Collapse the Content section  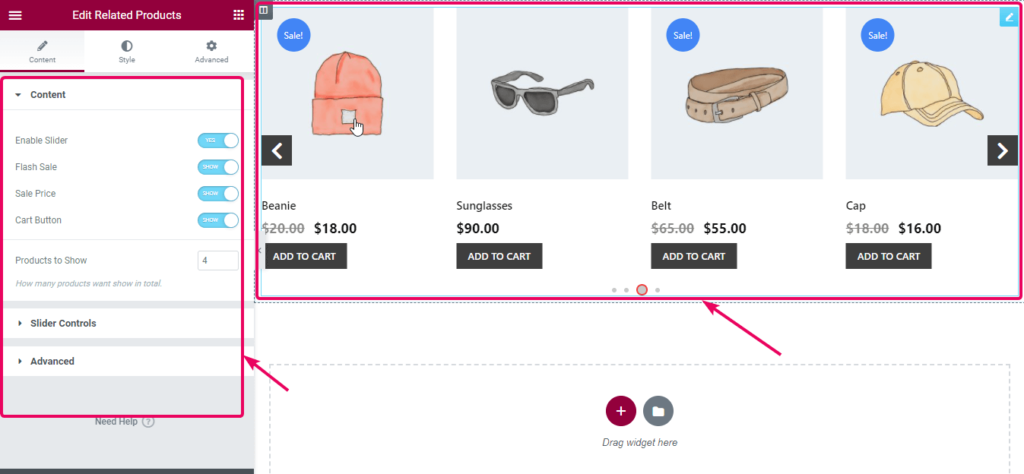tap(48, 95)
